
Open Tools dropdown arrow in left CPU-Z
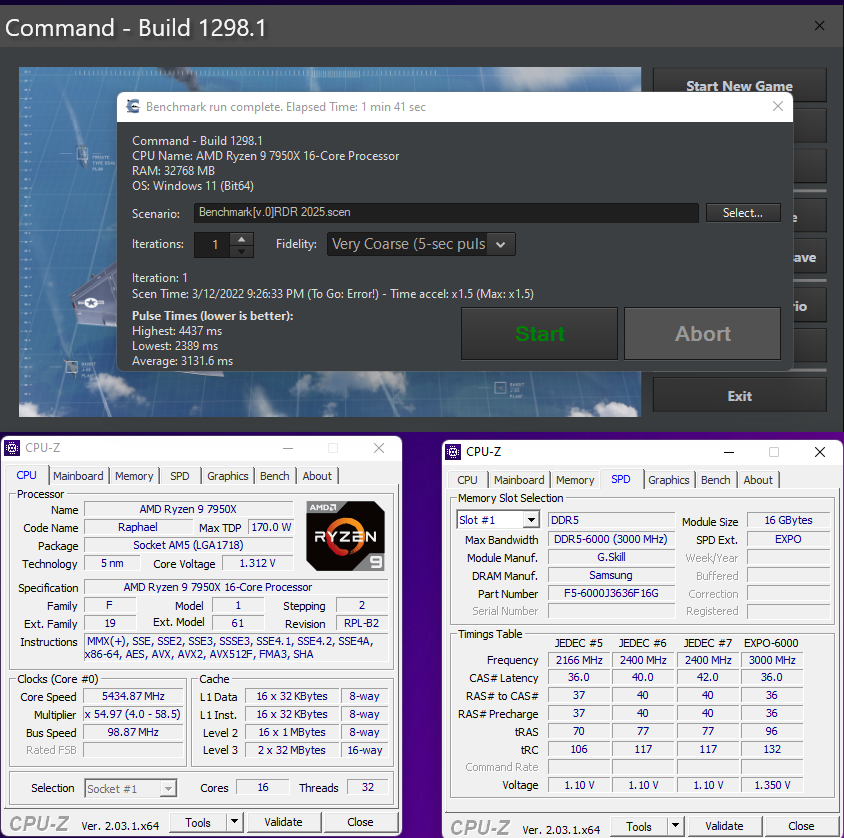point(234,822)
